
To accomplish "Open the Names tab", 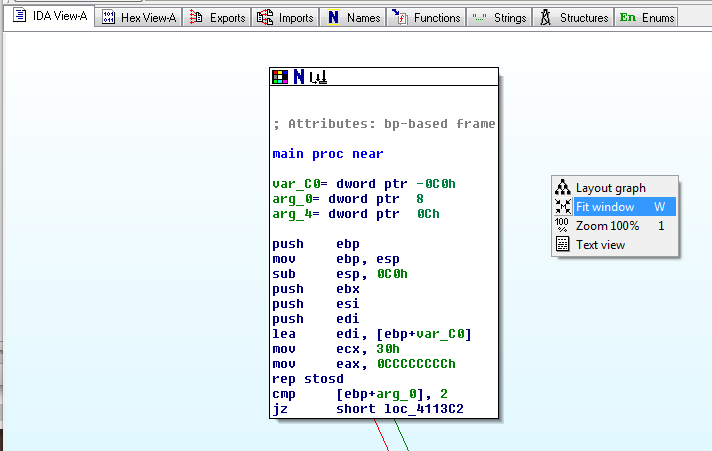I will coord(362,17).
